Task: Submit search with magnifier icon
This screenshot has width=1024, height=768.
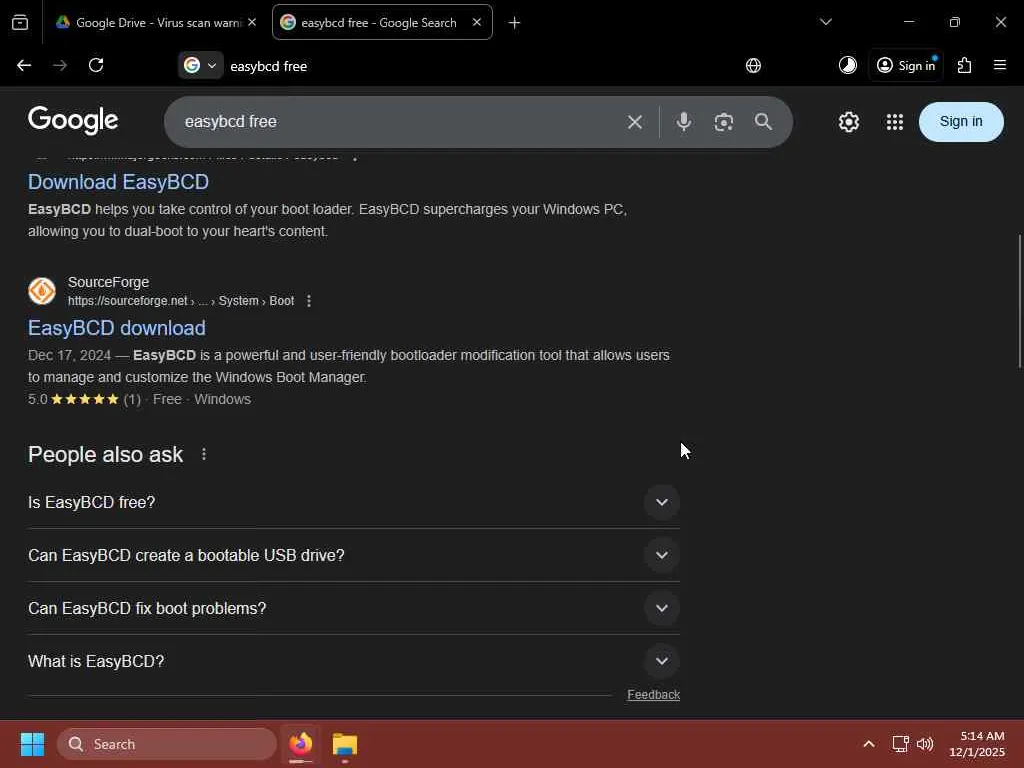Action: tap(763, 121)
